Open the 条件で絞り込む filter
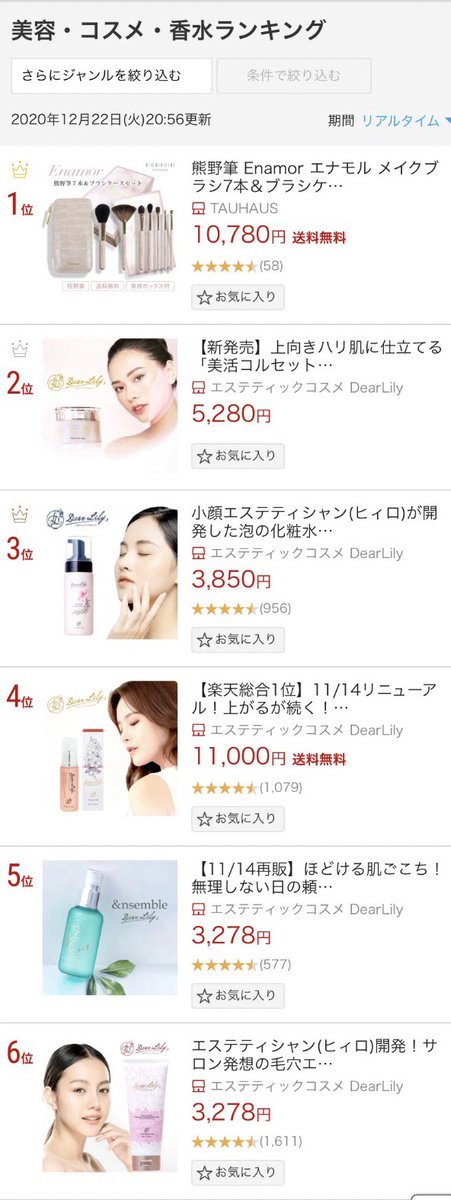Image resolution: width=451 pixels, height=1200 pixels. [x=294, y=76]
